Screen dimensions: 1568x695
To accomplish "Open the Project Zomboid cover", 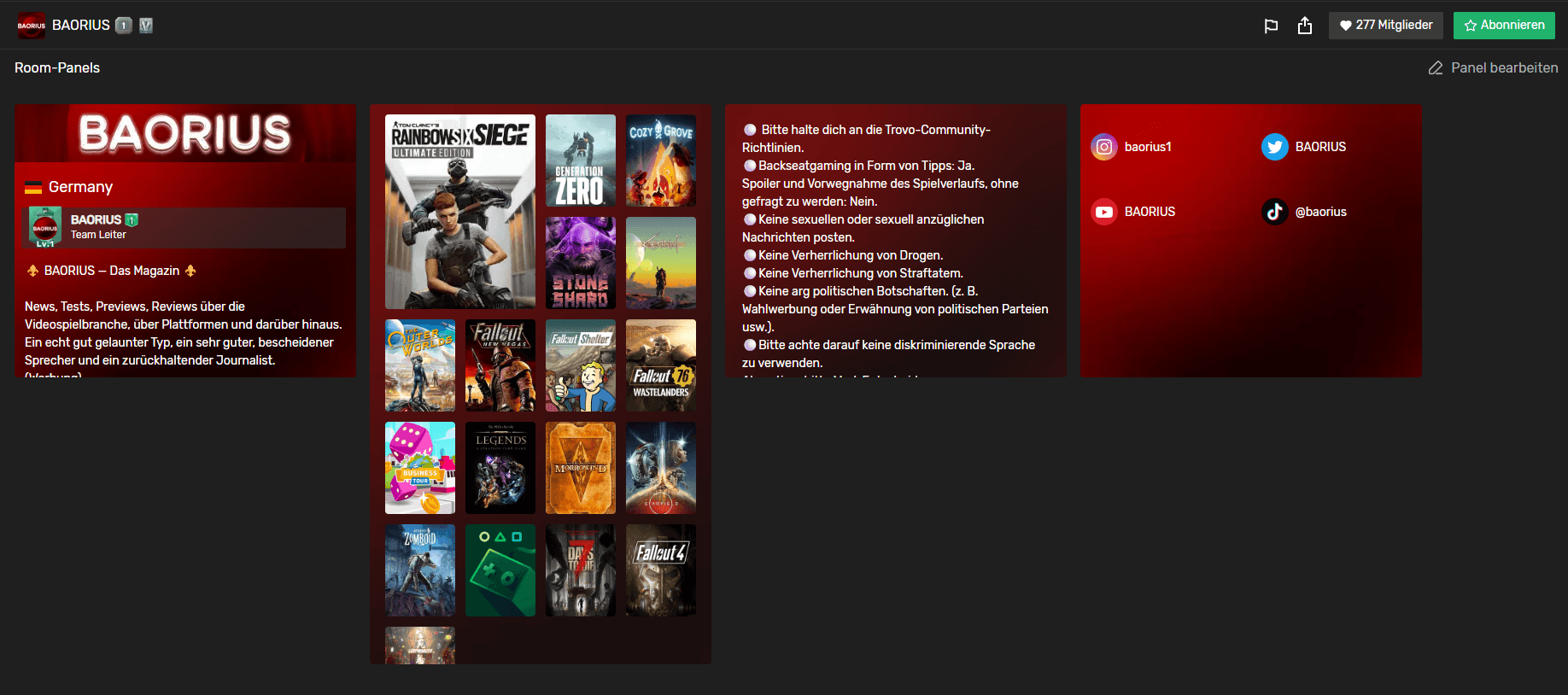I will (420, 570).
